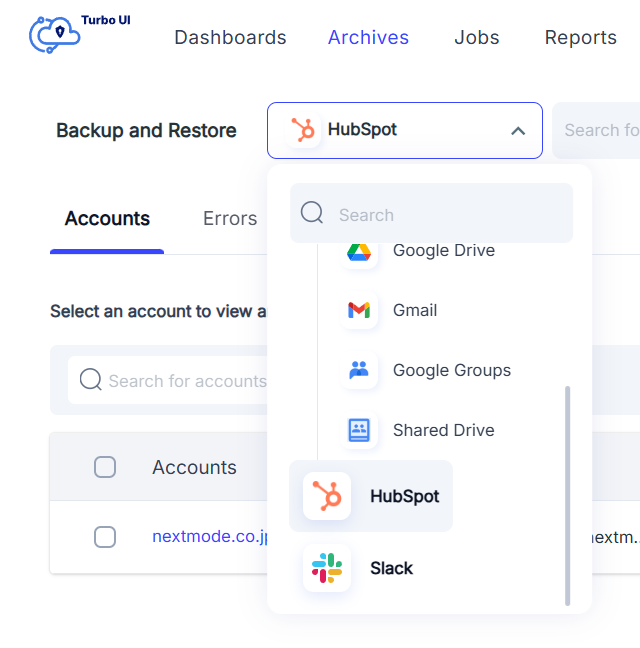Click the Google Groups people icon

click(359, 370)
